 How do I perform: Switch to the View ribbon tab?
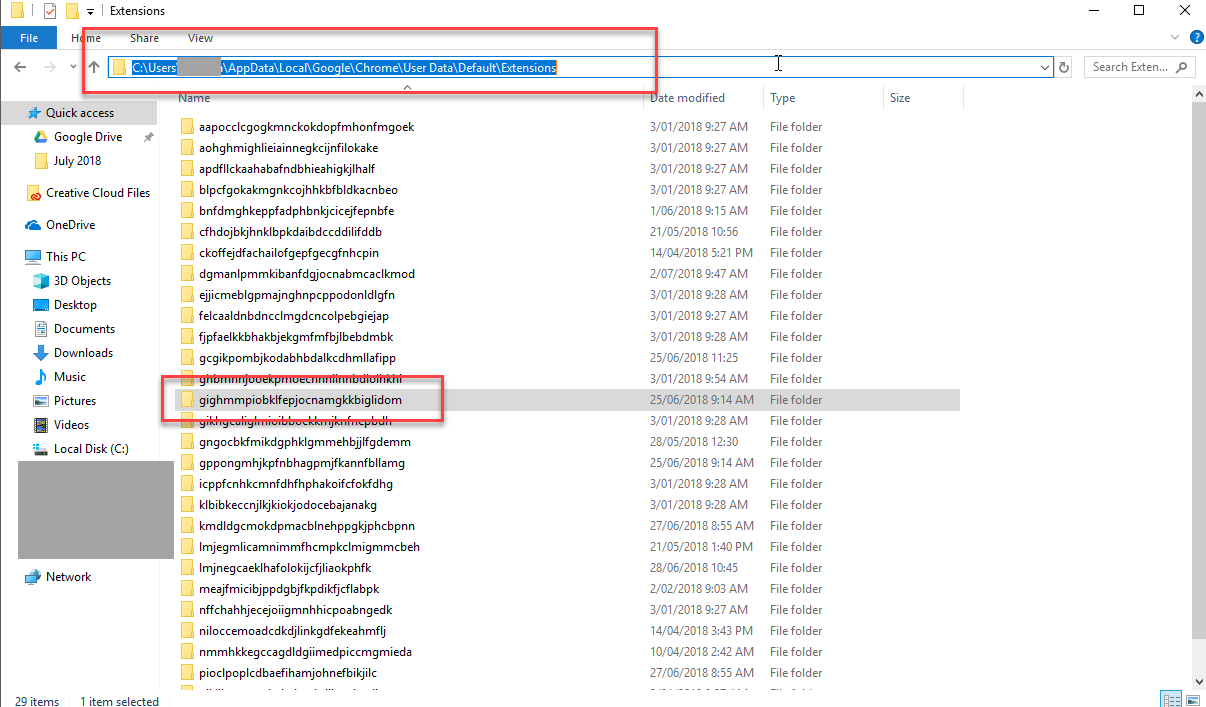[200, 38]
